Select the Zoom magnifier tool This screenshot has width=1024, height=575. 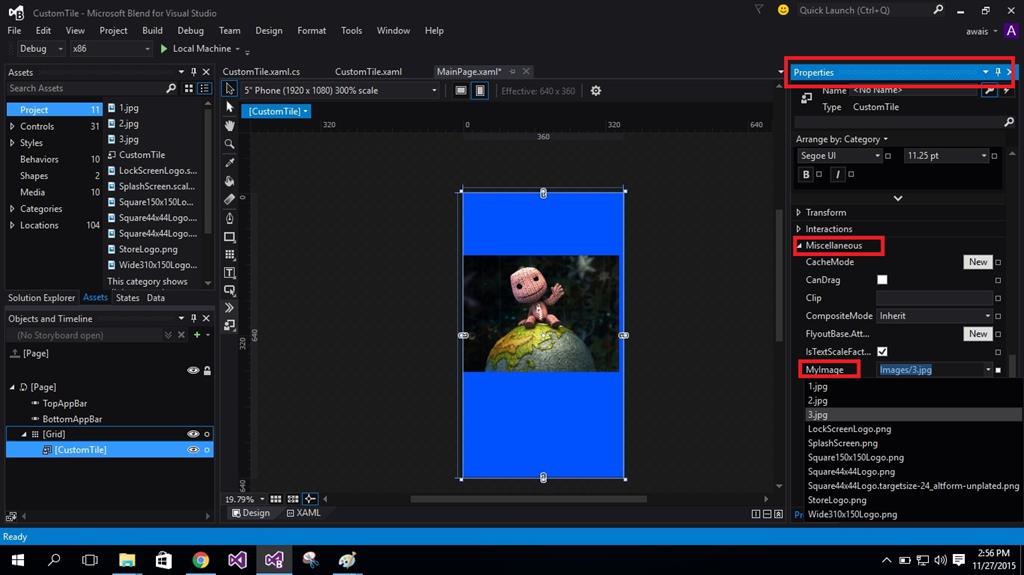(x=229, y=144)
